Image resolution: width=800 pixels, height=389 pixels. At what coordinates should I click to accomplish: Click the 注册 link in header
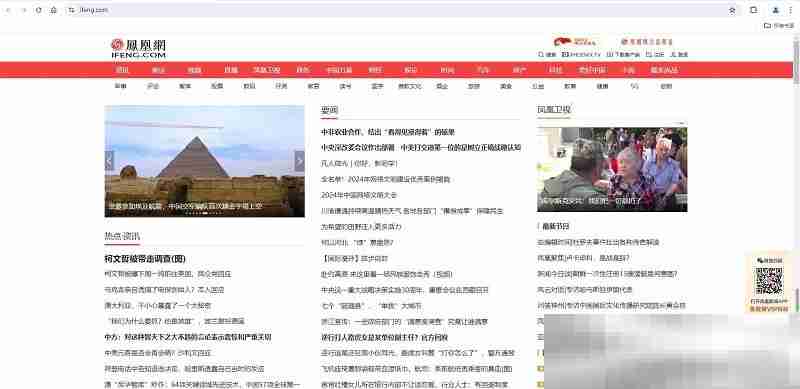coord(655,55)
